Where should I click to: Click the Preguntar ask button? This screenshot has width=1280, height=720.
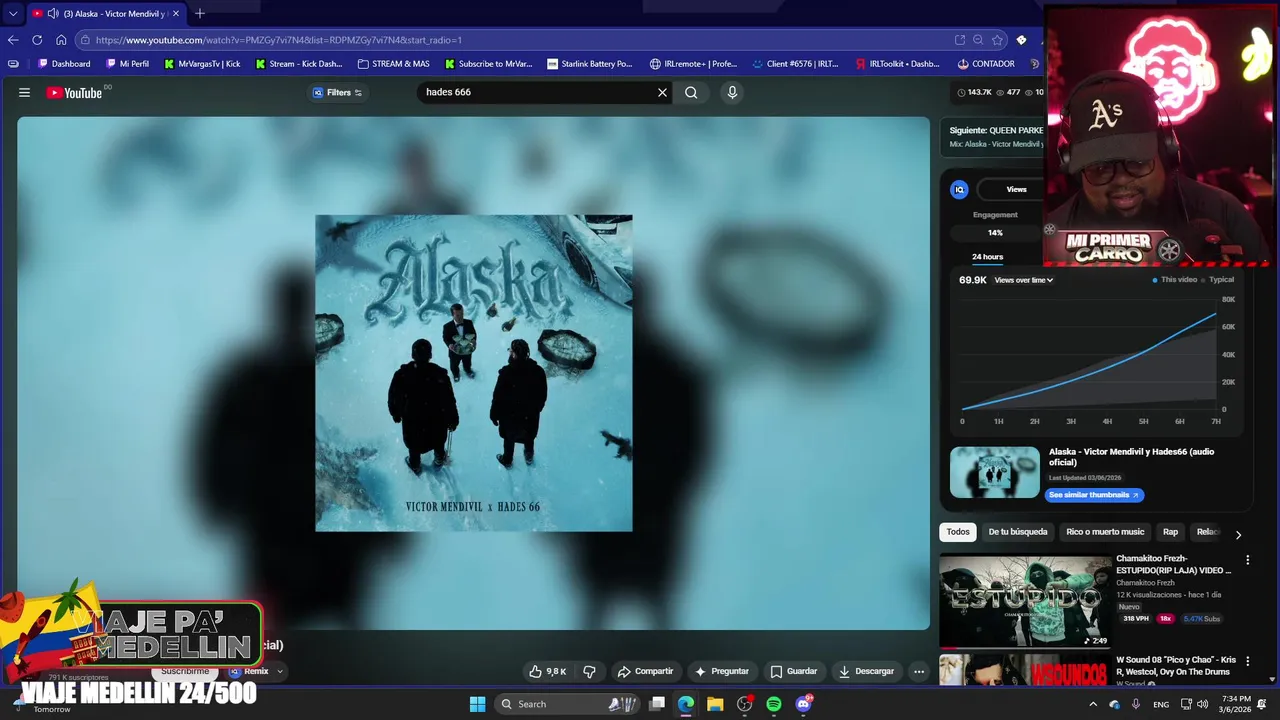[722, 671]
